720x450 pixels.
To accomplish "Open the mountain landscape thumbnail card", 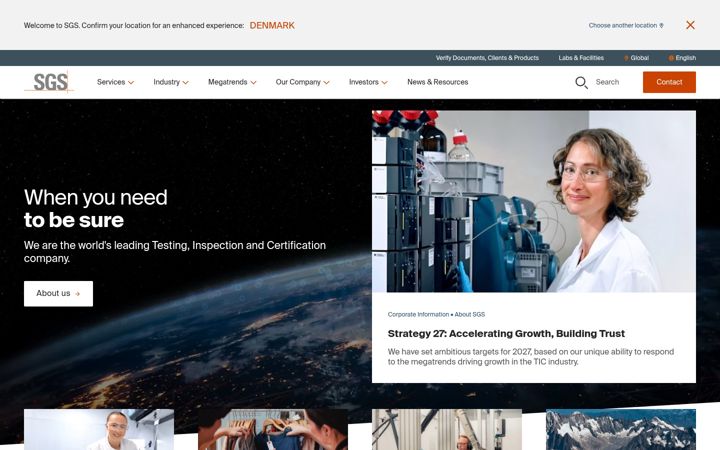I will [621, 429].
